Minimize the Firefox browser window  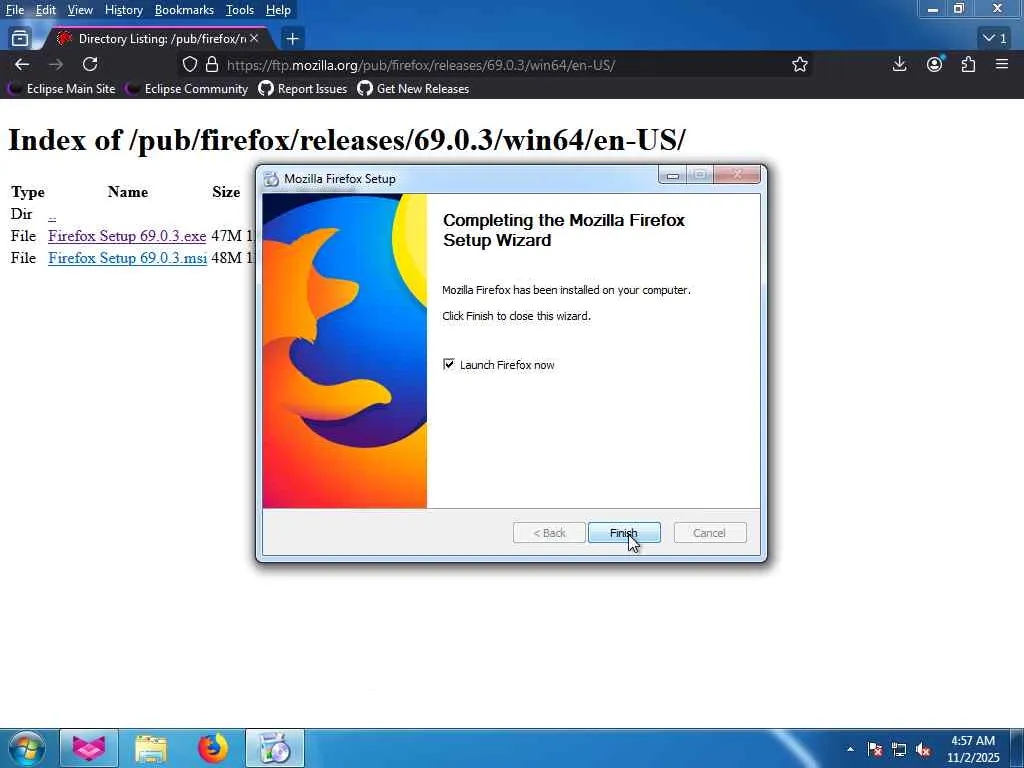[x=933, y=9]
